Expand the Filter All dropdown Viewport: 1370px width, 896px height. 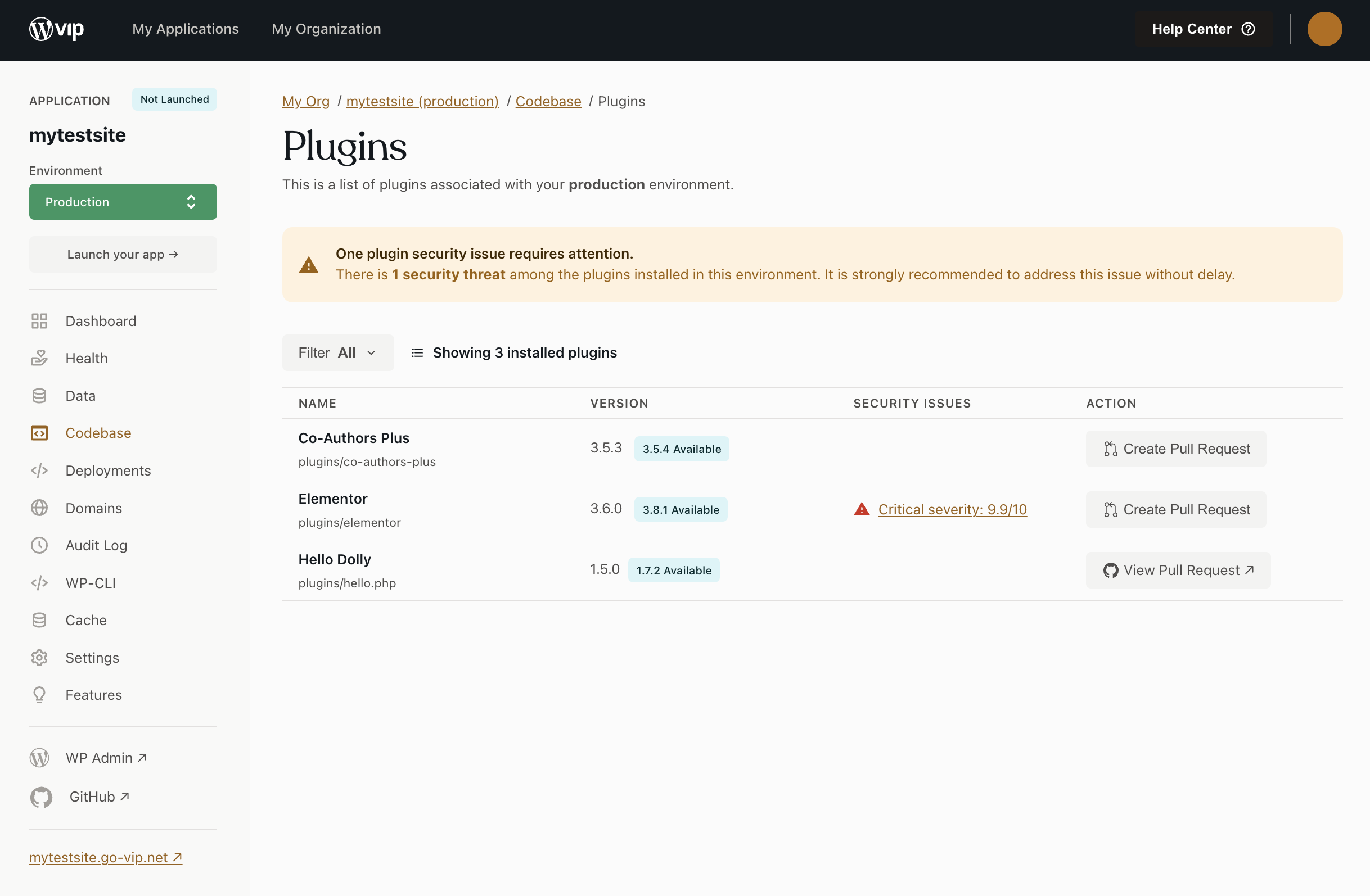[338, 353]
